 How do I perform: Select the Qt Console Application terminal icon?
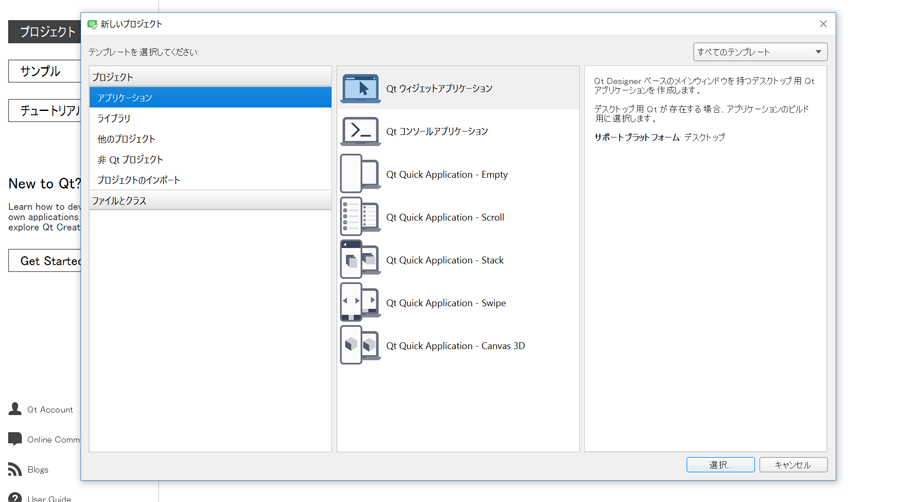click(x=360, y=131)
